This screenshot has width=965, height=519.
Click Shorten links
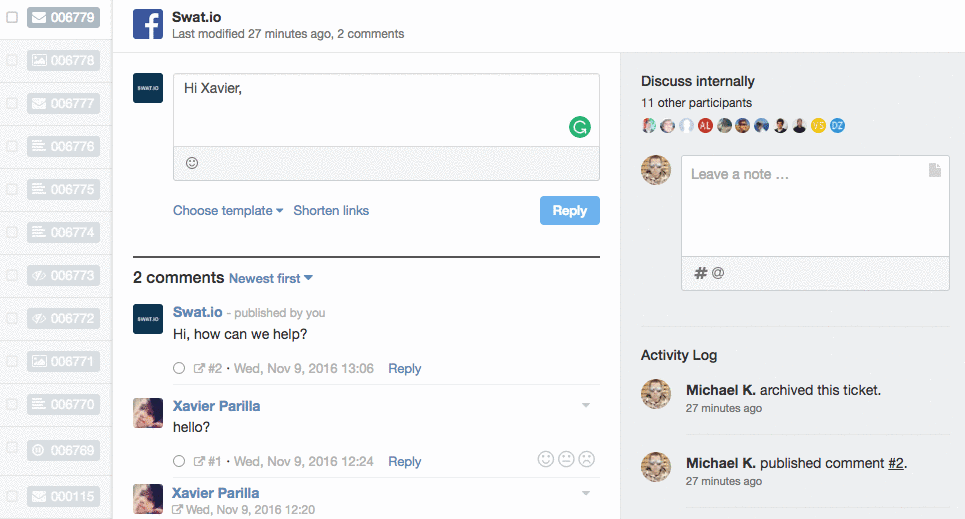pos(331,211)
